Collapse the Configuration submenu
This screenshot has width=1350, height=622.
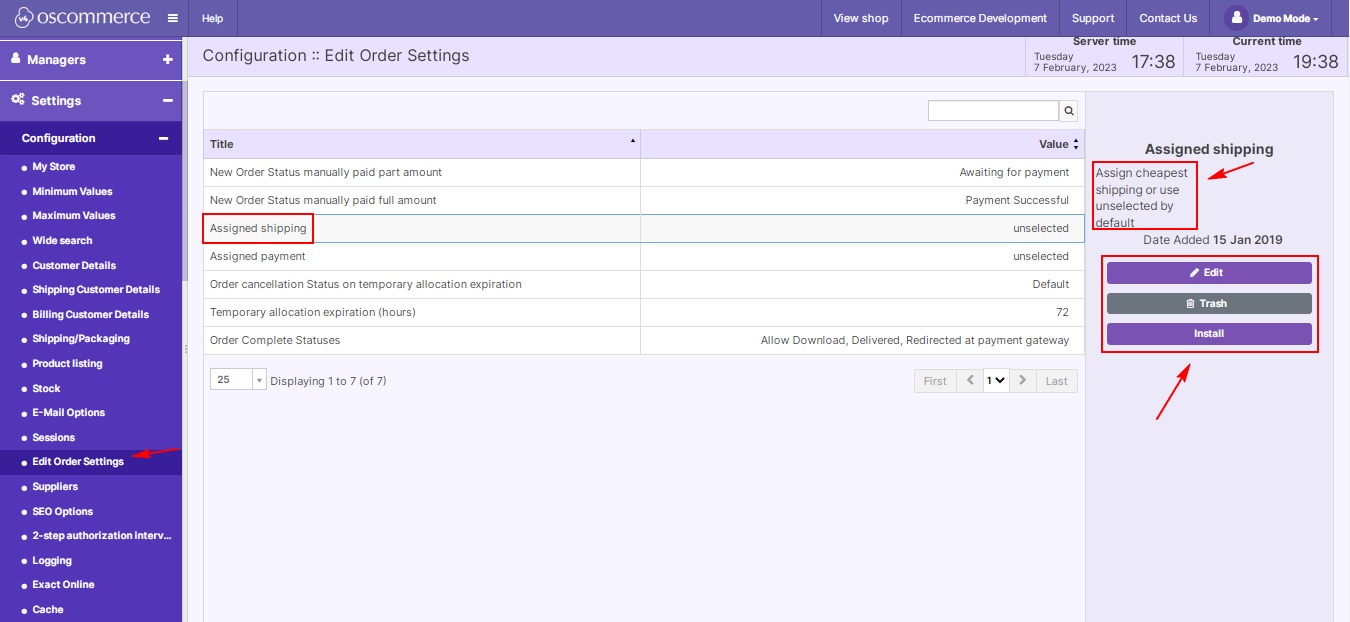tap(163, 139)
